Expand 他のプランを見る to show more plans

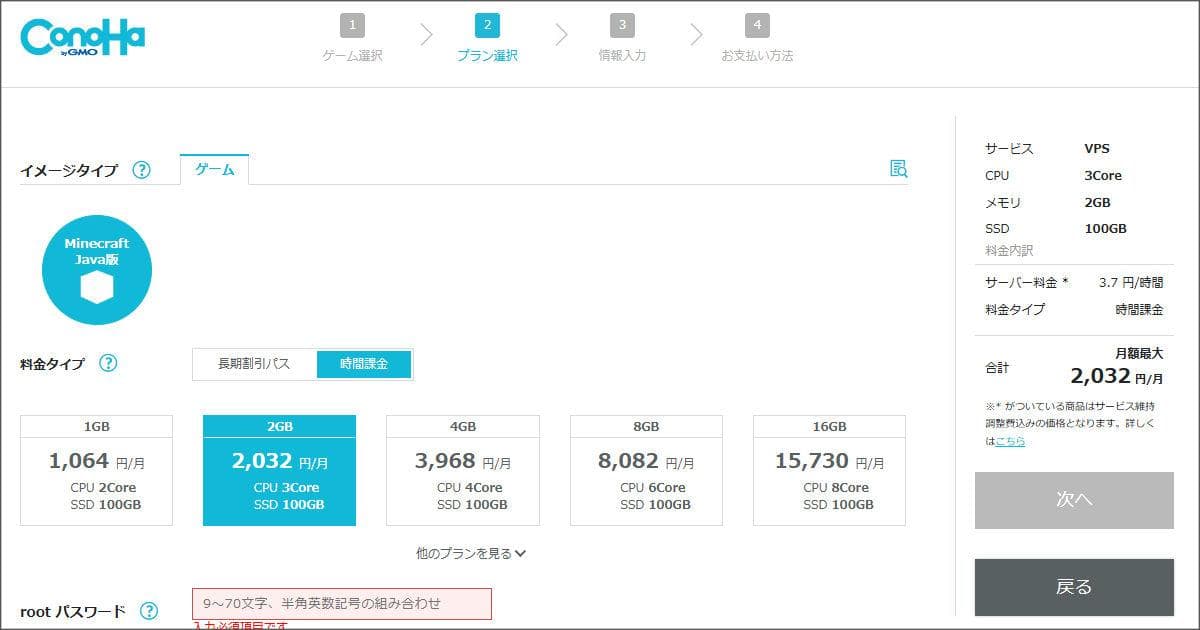click(471, 553)
